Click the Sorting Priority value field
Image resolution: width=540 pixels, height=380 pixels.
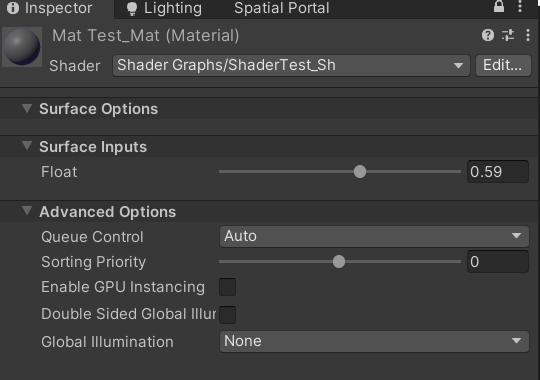click(498, 262)
